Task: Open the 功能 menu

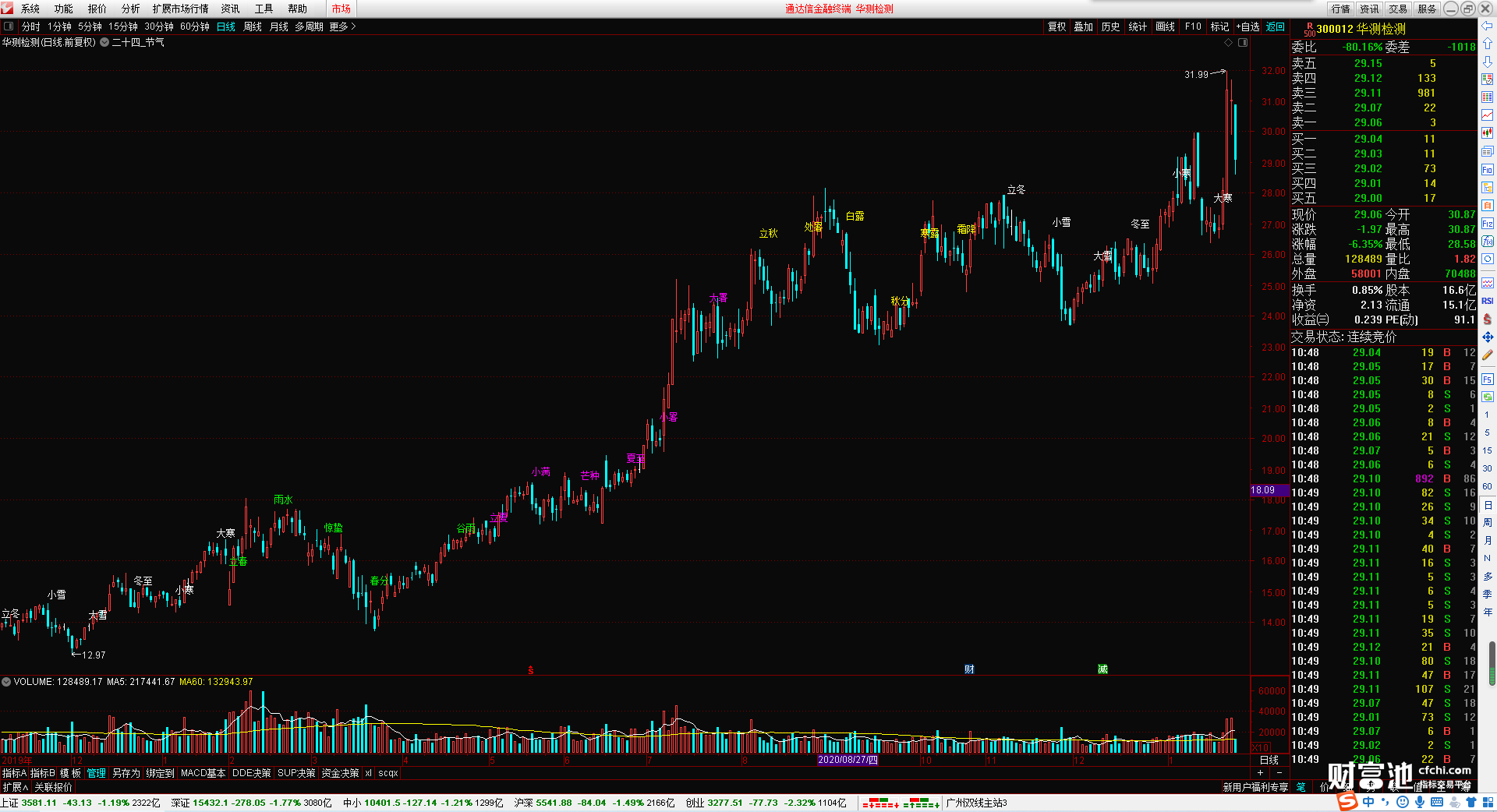Action: point(64,9)
